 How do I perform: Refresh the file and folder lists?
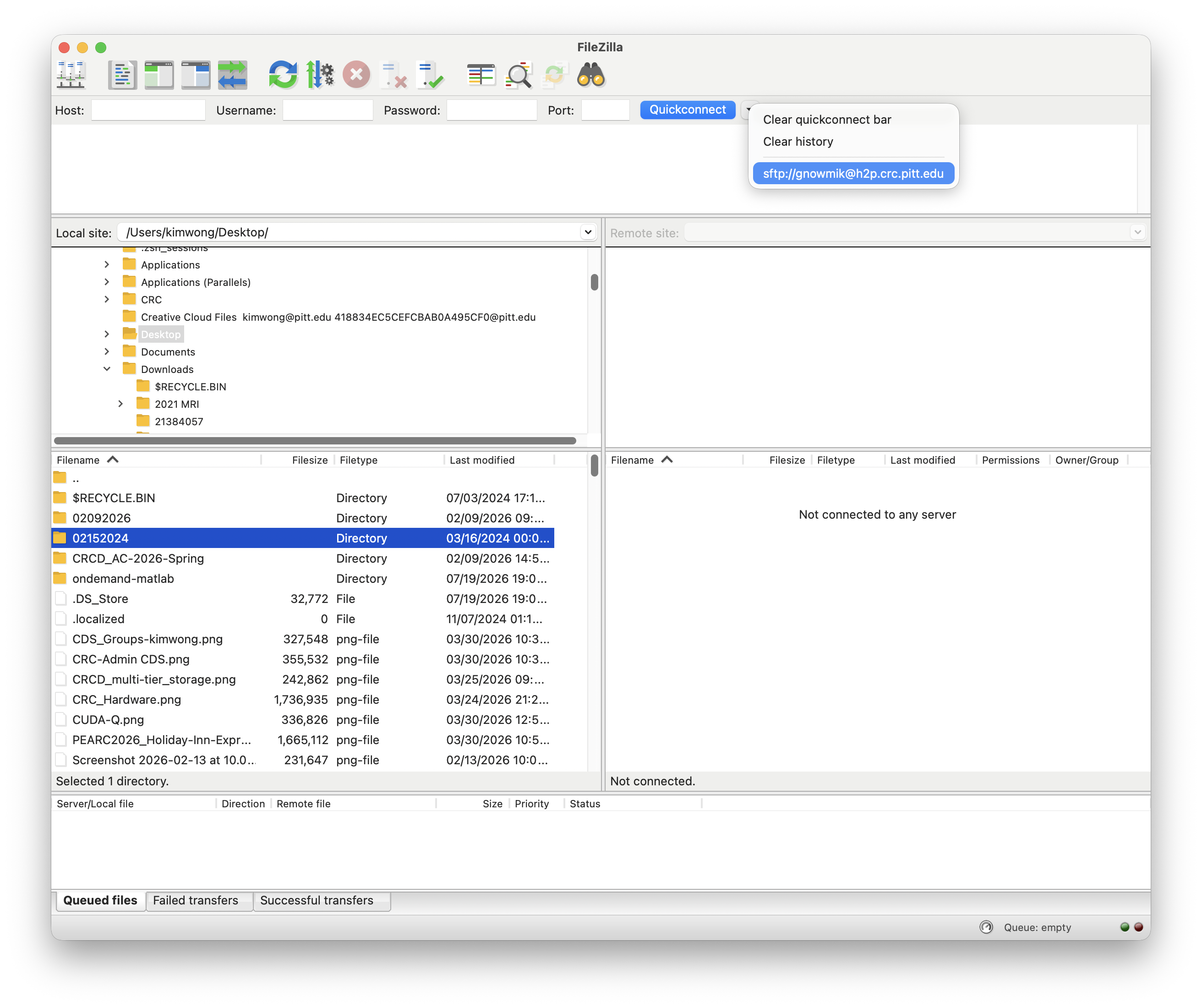[x=284, y=75]
